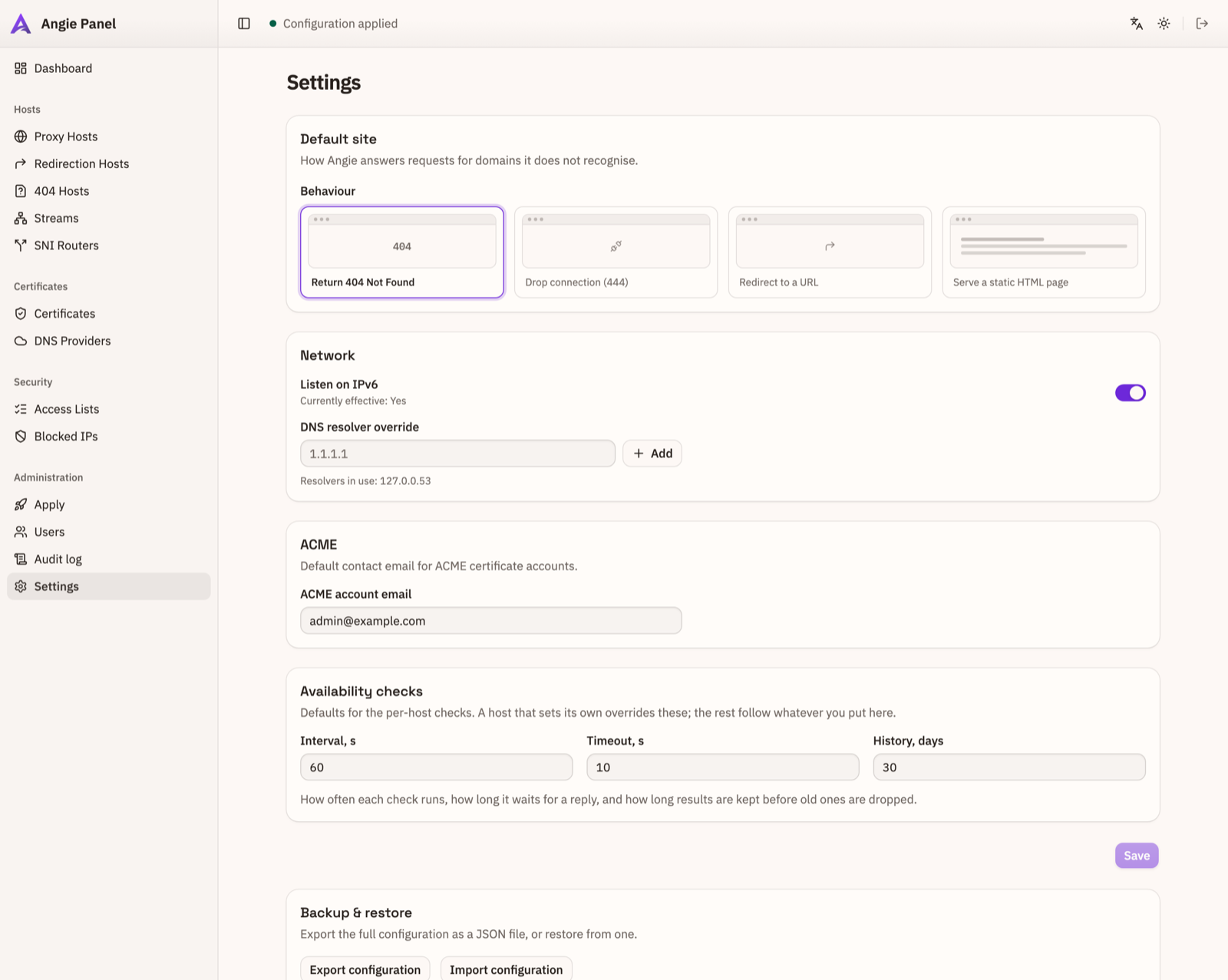The width and height of the screenshot is (1228, 980).
Task: Click the Apply rocket icon
Action: point(21,505)
